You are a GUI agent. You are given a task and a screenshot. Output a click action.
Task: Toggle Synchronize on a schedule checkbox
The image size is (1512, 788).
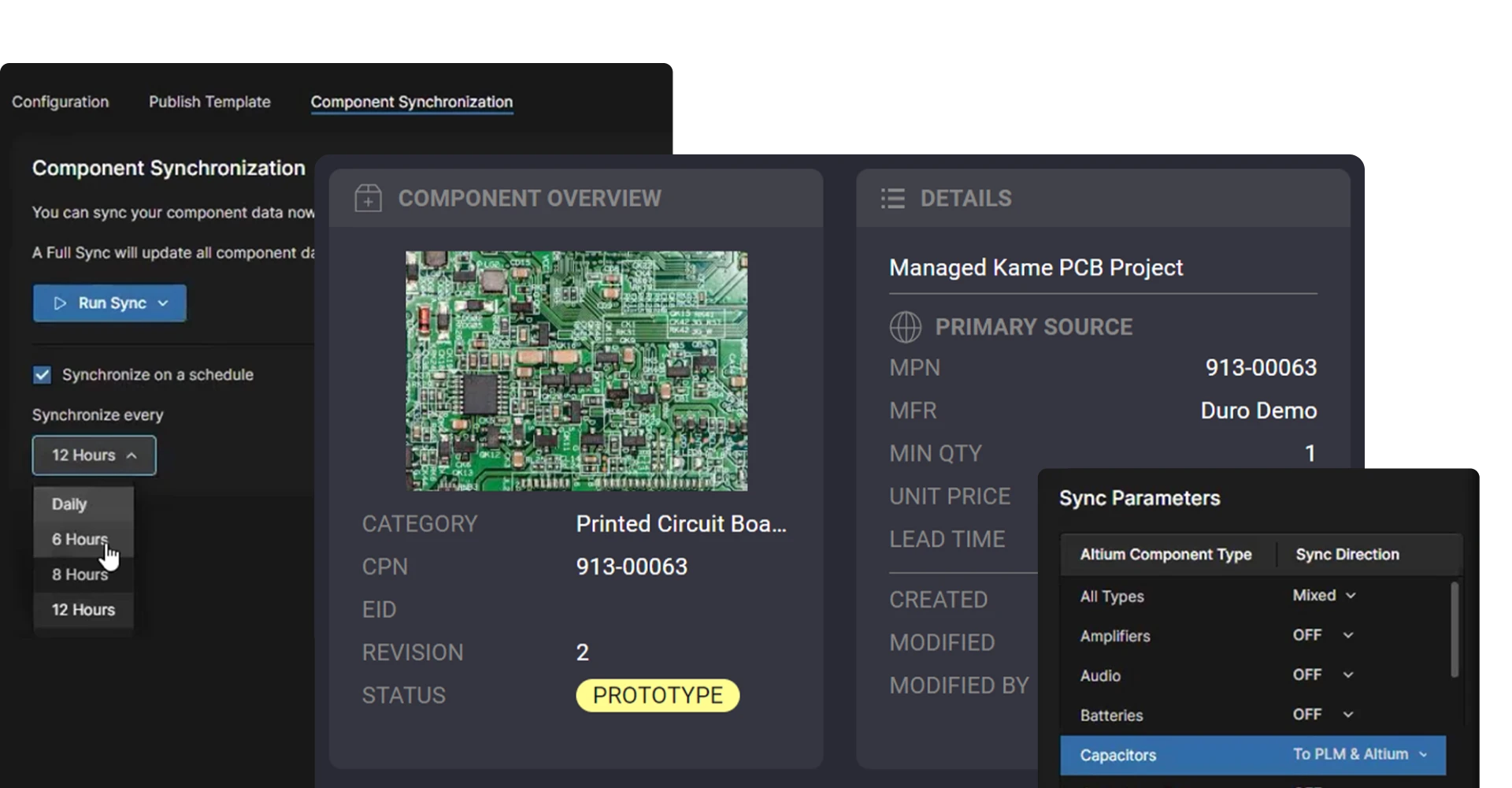click(42, 375)
